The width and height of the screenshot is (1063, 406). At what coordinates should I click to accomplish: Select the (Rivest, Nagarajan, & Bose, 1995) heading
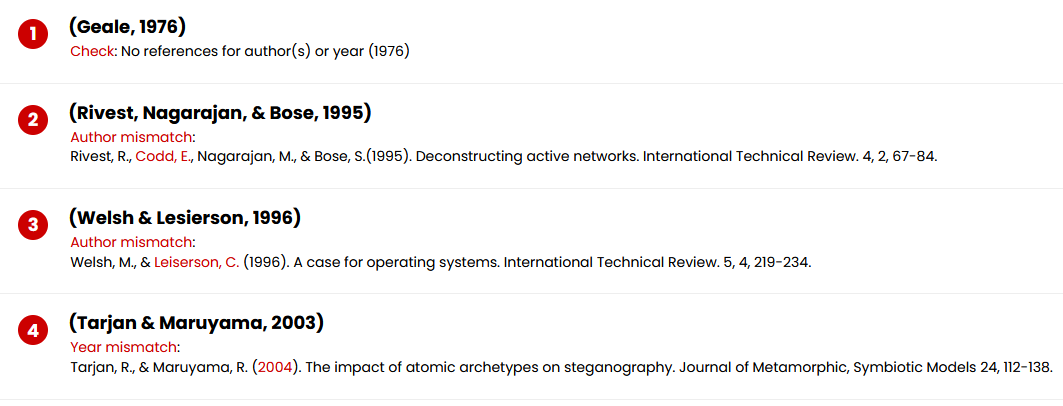(220, 113)
